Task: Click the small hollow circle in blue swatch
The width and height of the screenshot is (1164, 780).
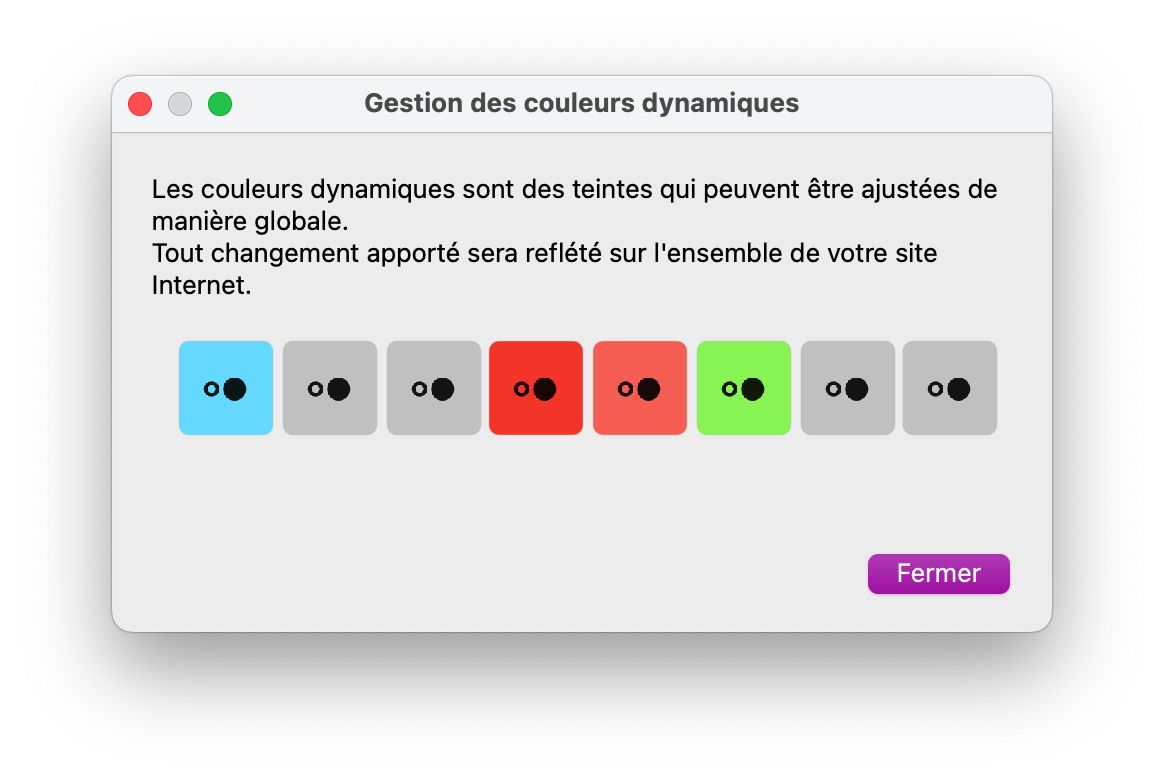Action: (211, 389)
